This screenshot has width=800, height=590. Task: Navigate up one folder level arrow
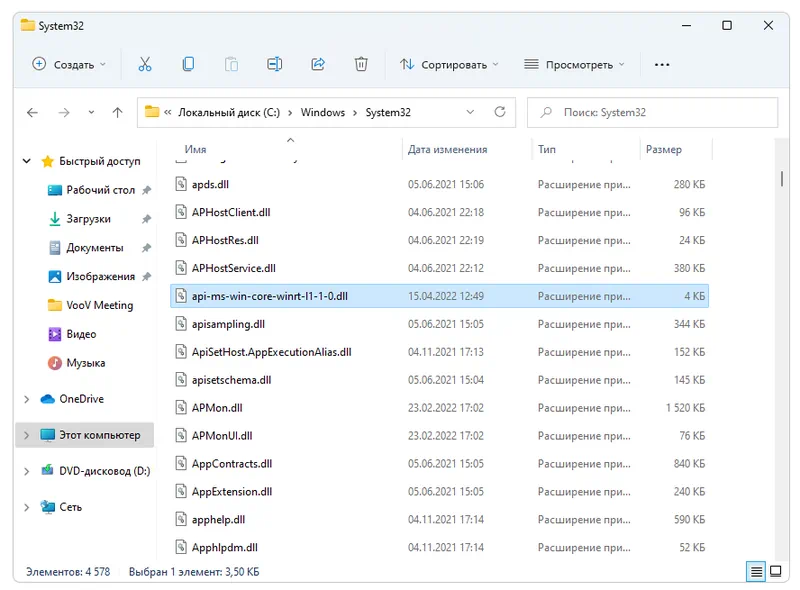tap(118, 113)
